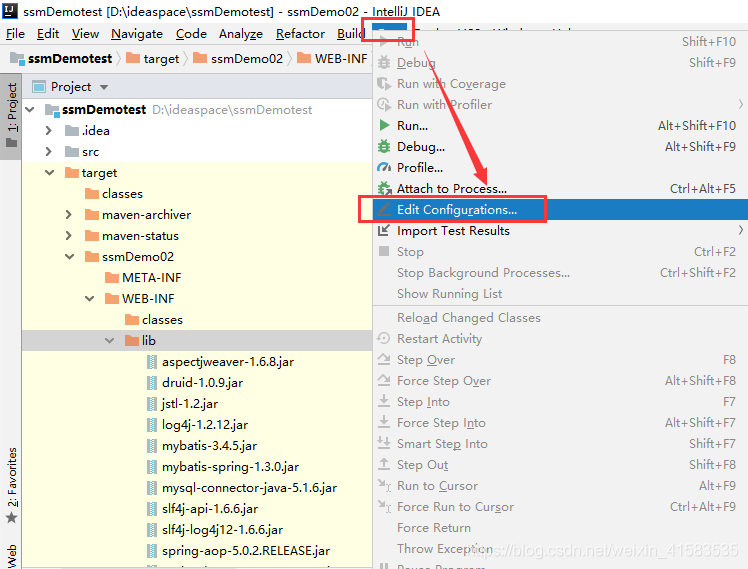
Task: Click the Run to Cursor icon
Action: pos(384,485)
